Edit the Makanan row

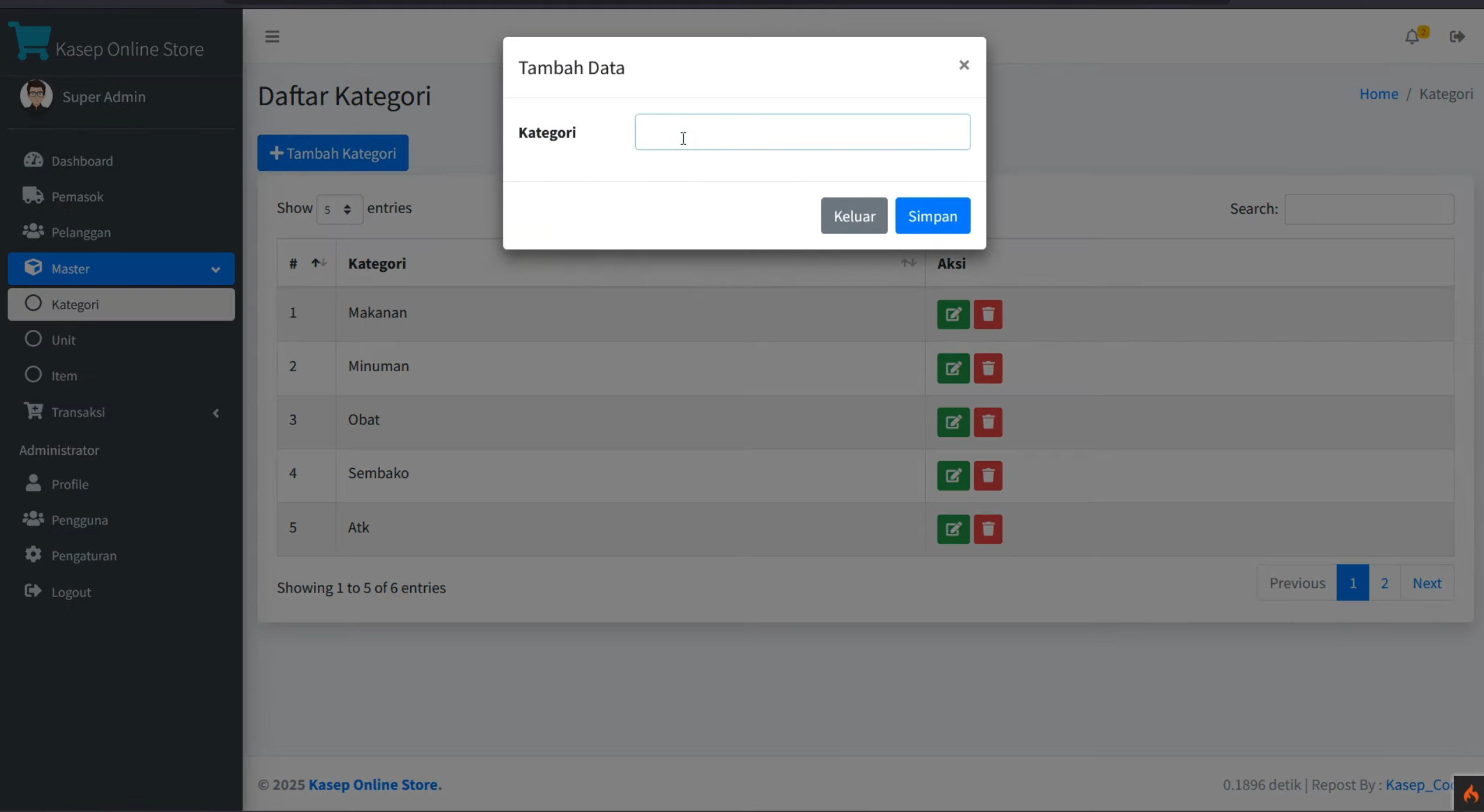[953, 315]
